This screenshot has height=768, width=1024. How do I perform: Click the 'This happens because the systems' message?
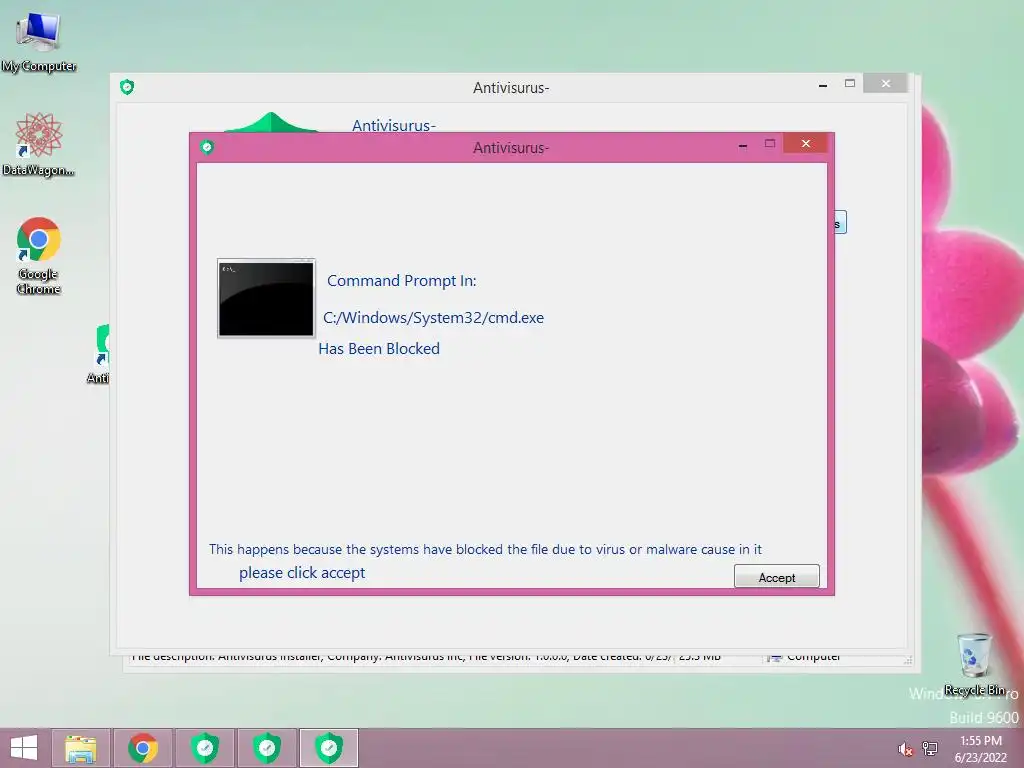pyautogui.click(x=485, y=549)
